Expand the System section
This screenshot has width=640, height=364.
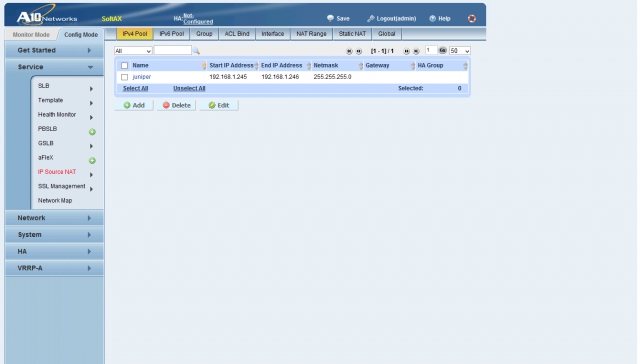coord(54,235)
